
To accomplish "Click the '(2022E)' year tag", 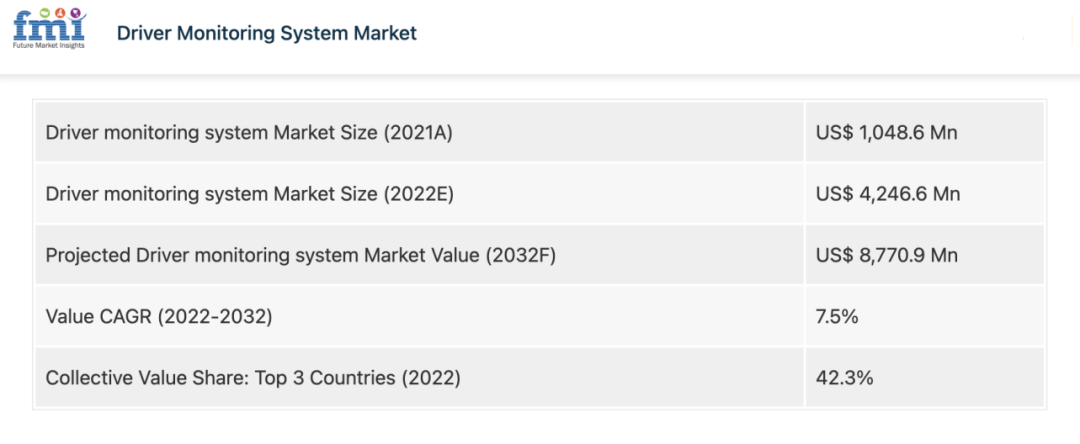I will [418, 194].
